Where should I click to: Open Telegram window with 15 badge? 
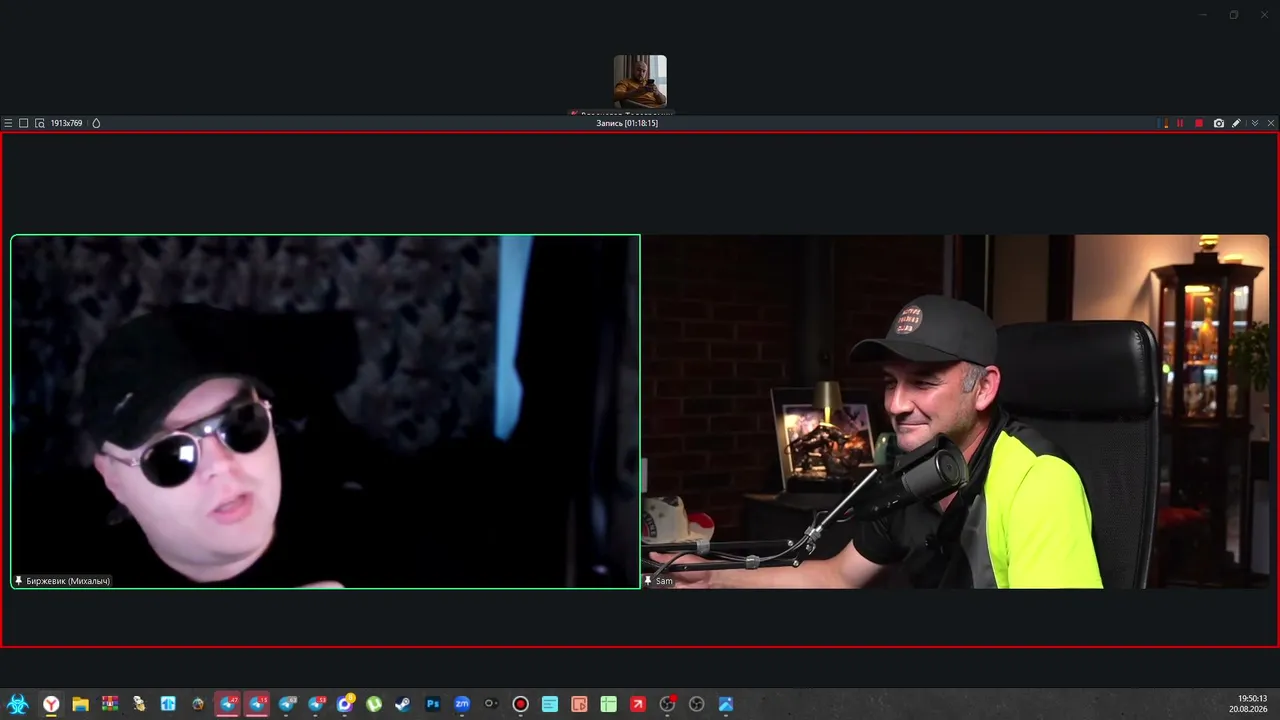click(x=257, y=704)
